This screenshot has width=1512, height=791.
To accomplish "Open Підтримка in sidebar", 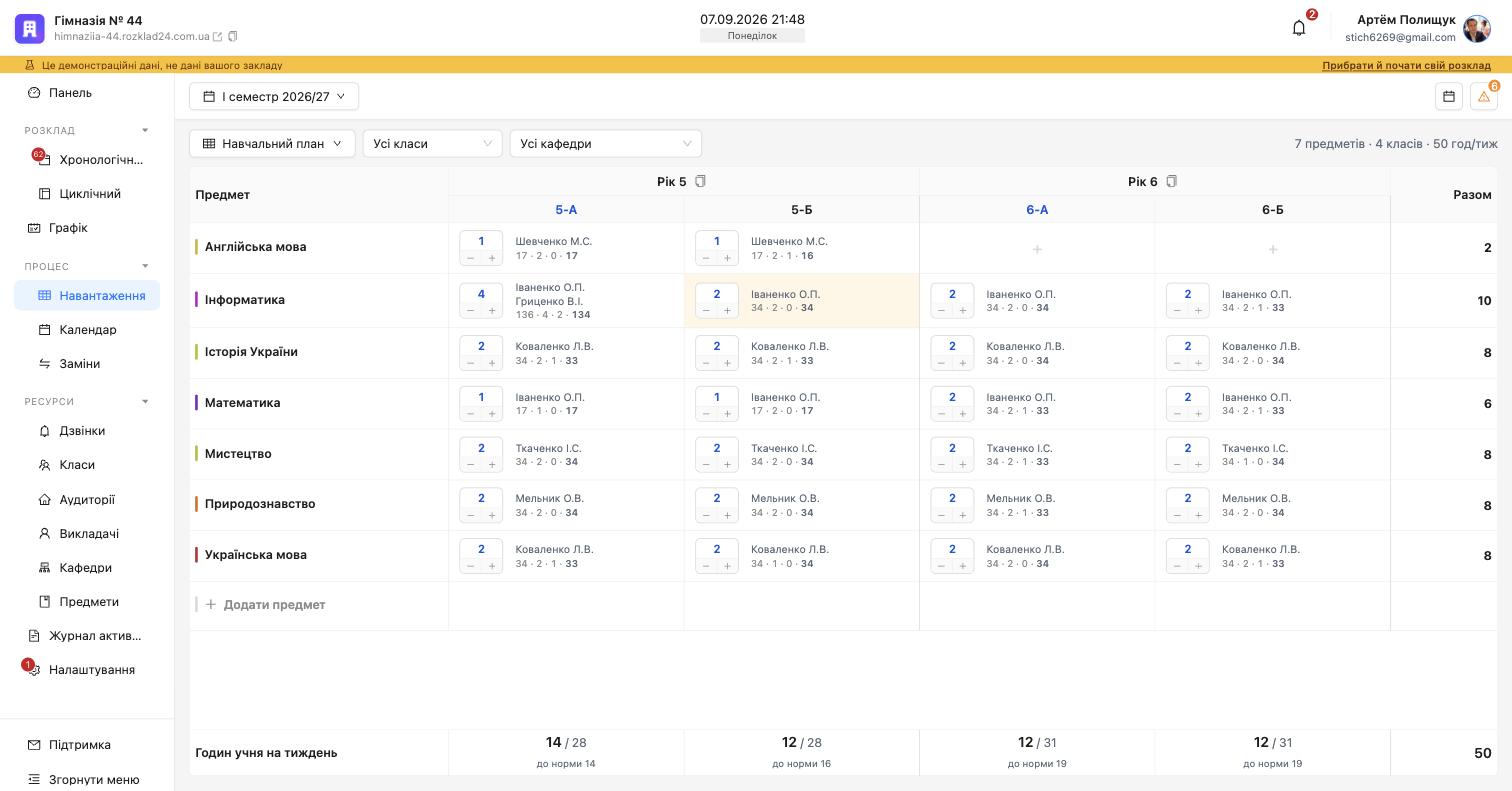I will (x=87, y=745).
